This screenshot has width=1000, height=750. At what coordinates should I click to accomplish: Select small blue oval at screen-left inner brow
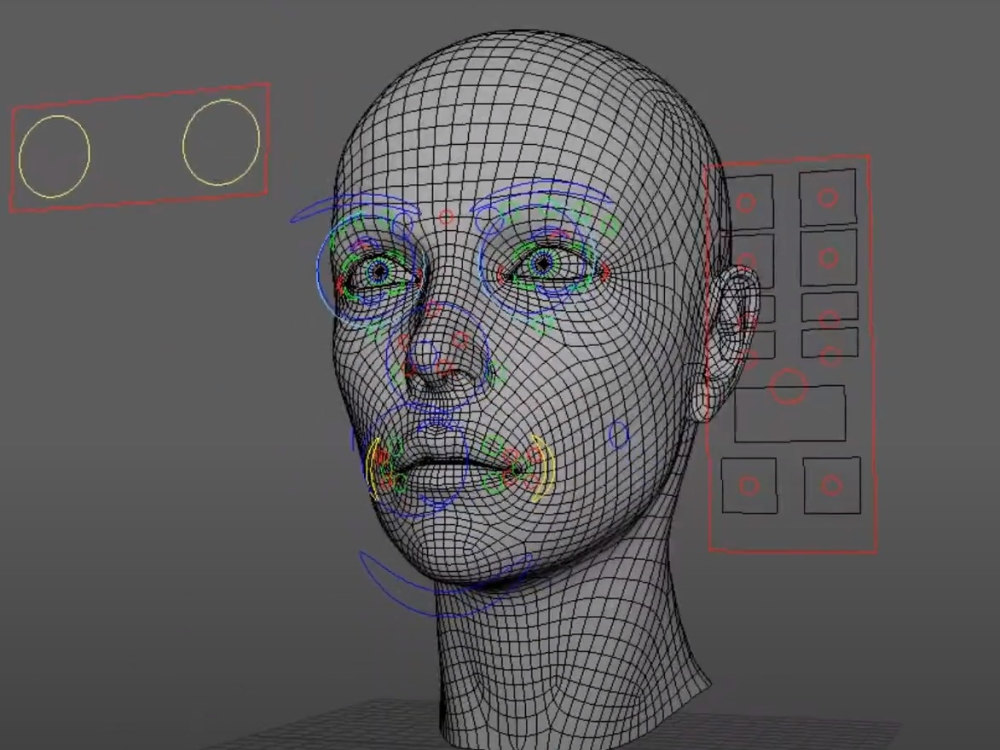(x=403, y=226)
